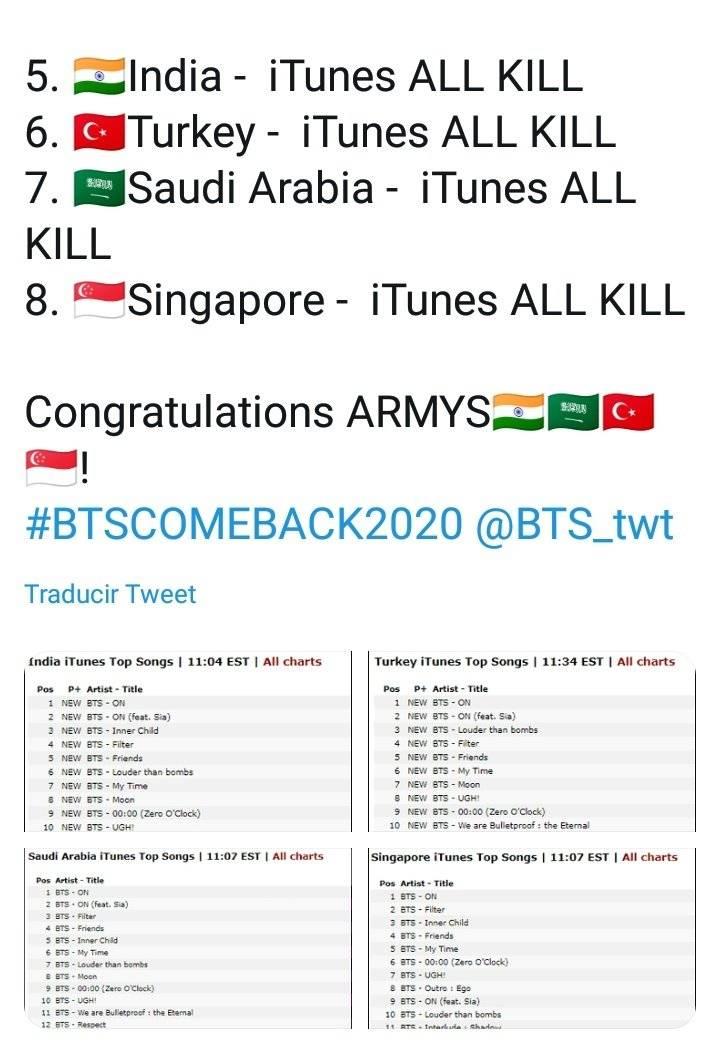Click All charts in the Turkey chart
The image size is (720, 1043).
[x=645, y=662]
